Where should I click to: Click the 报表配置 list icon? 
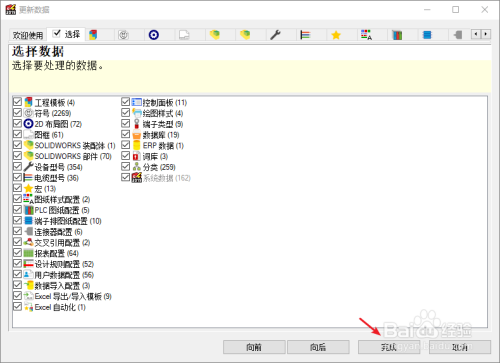[28, 253]
